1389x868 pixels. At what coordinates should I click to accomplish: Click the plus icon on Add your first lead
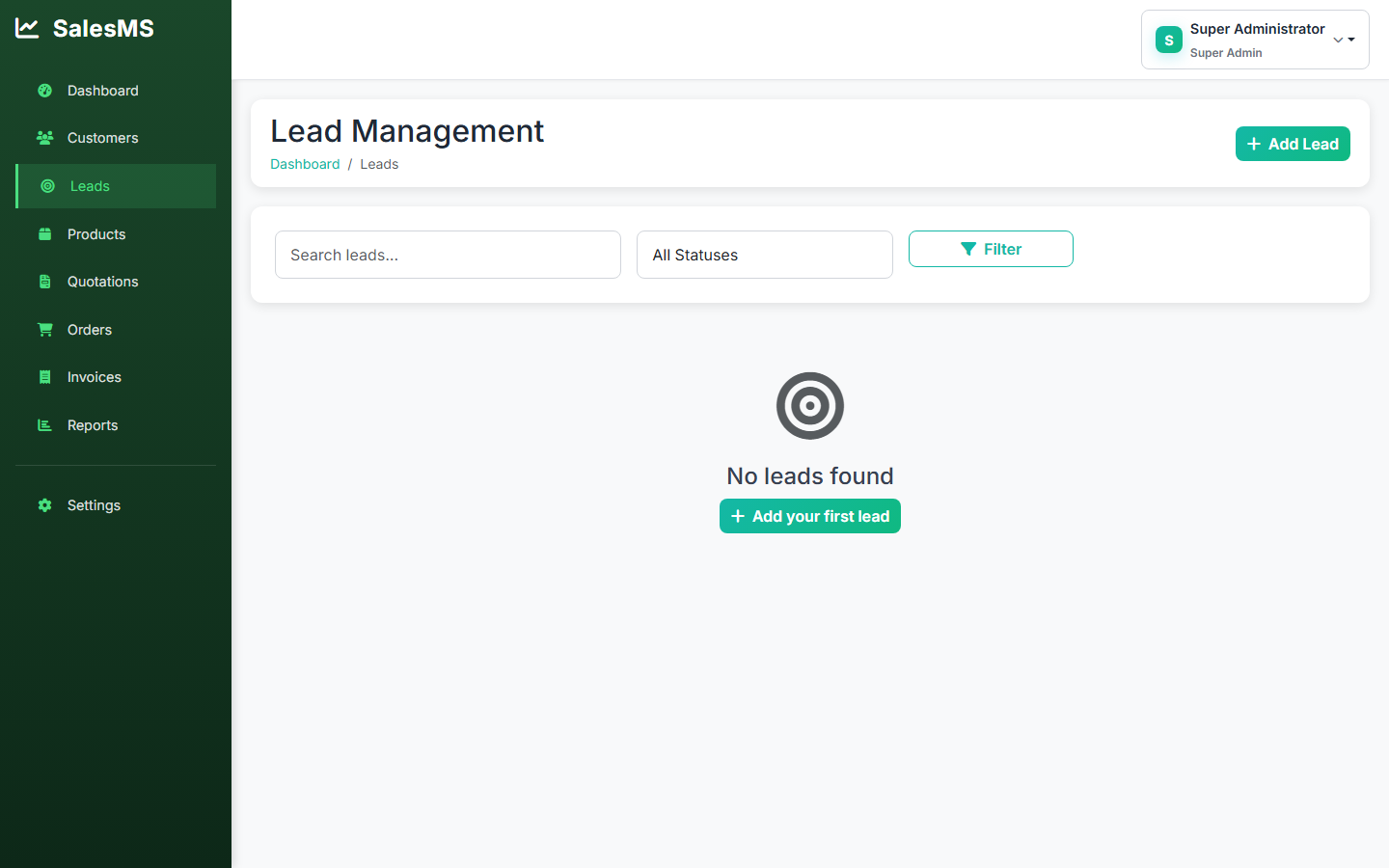[x=738, y=516]
